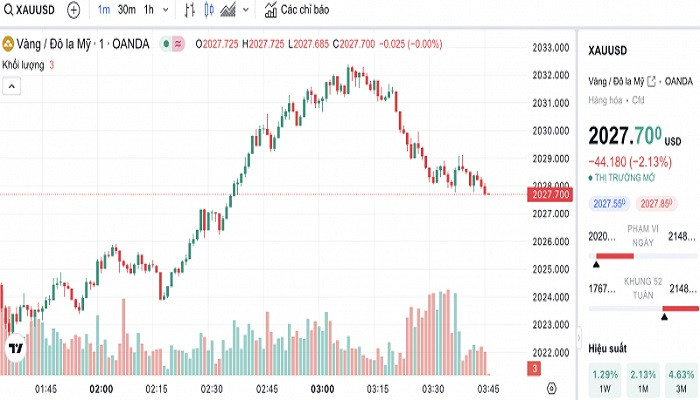Viewport: 700px width, 400px height.
Task: Open the chart style dropdown arrow
Action: click(245, 10)
